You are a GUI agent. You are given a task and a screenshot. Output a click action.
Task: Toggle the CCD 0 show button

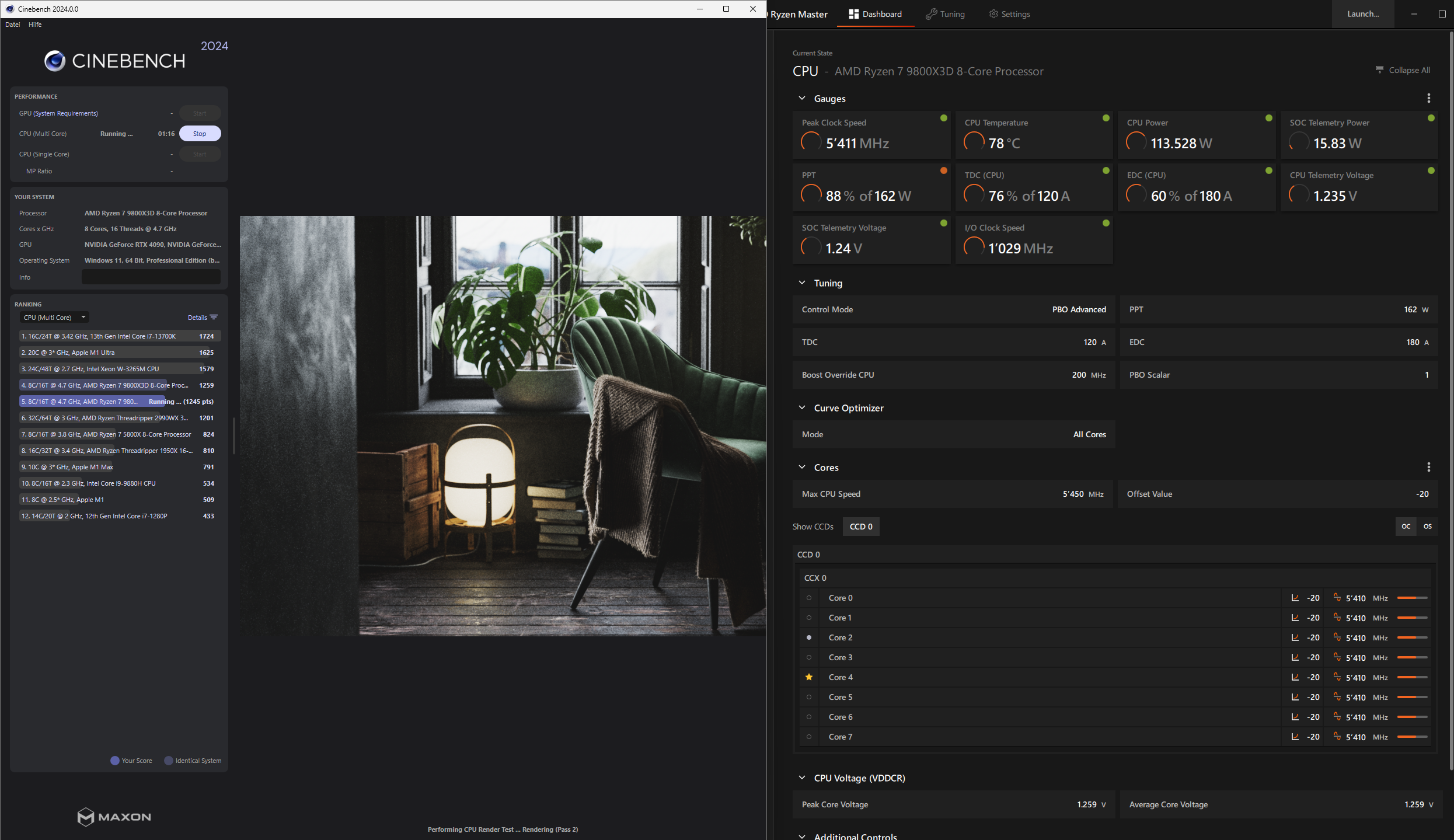tap(860, 527)
